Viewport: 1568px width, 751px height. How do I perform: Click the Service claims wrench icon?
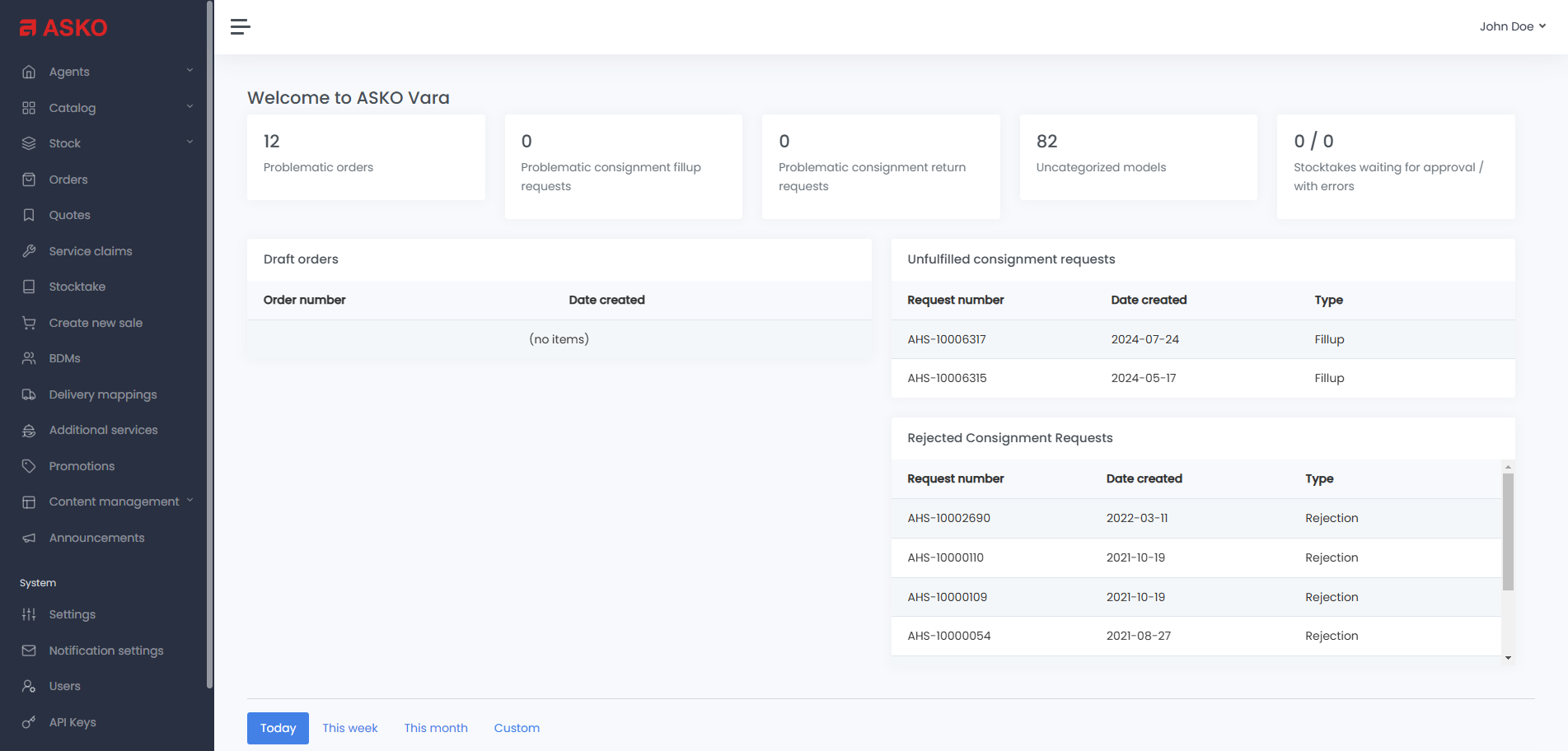point(29,251)
